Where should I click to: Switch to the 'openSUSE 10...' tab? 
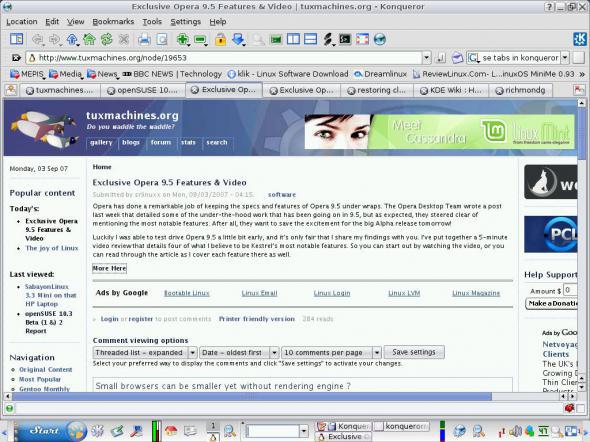point(143,90)
